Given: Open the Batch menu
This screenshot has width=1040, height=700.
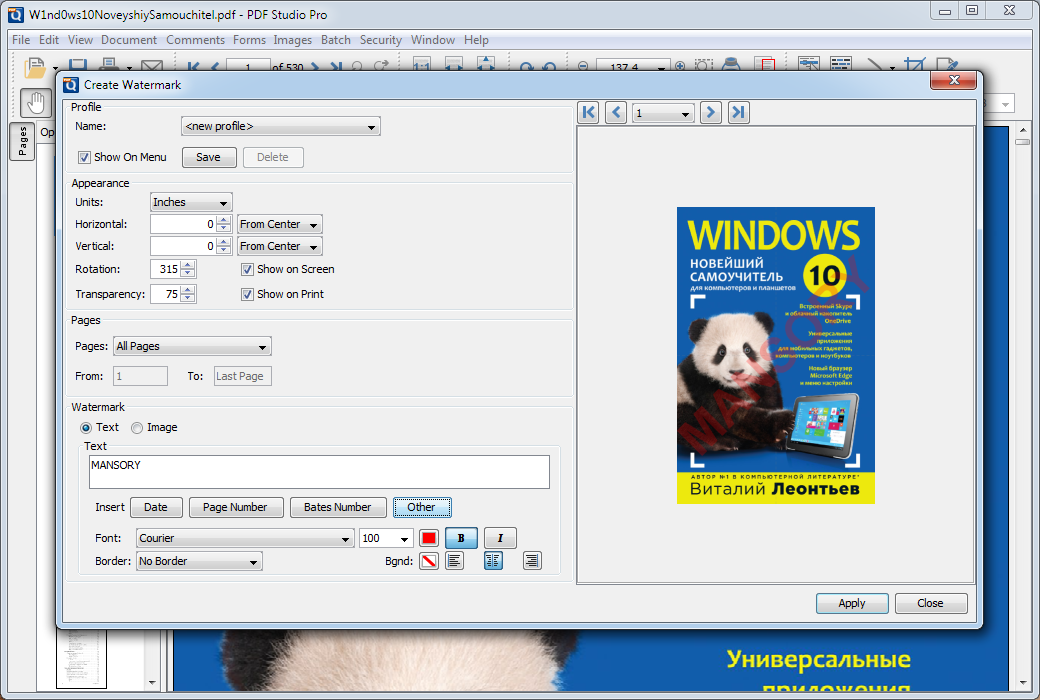Looking at the screenshot, I should tap(336, 40).
